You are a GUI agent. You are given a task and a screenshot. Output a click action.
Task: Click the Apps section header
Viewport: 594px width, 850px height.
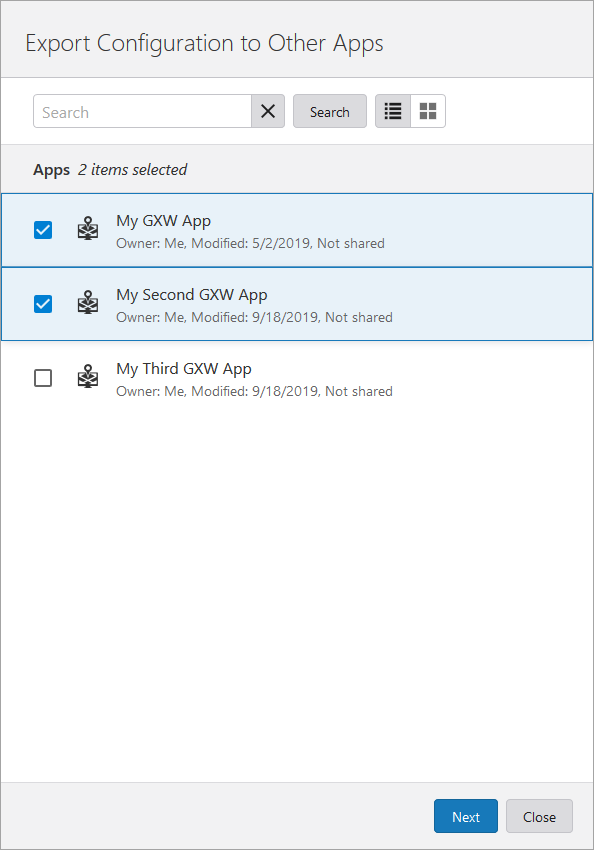tap(51, 169)
